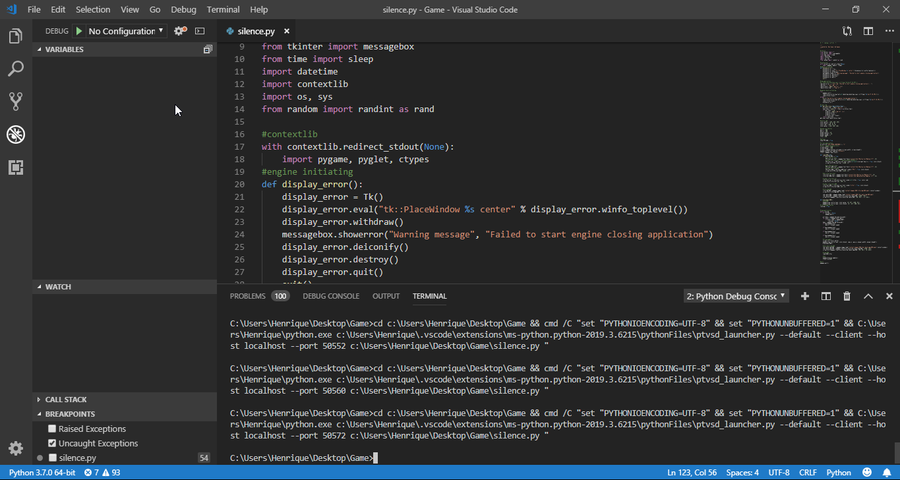
Task: Open the debug configuration dropdown
Action: [x=126, y=31]
